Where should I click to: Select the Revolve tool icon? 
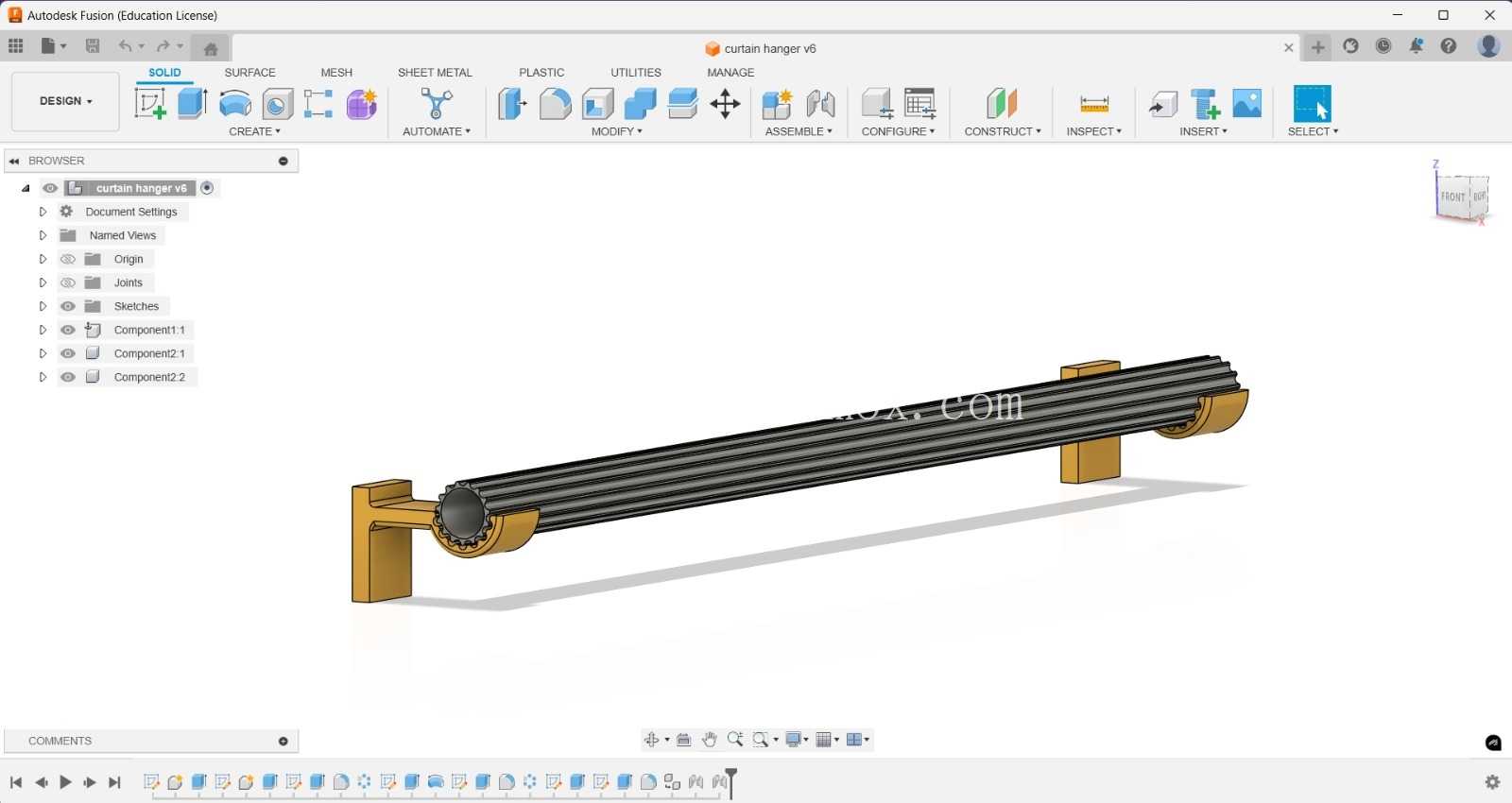pyautogui.click(x=235, y=103)
